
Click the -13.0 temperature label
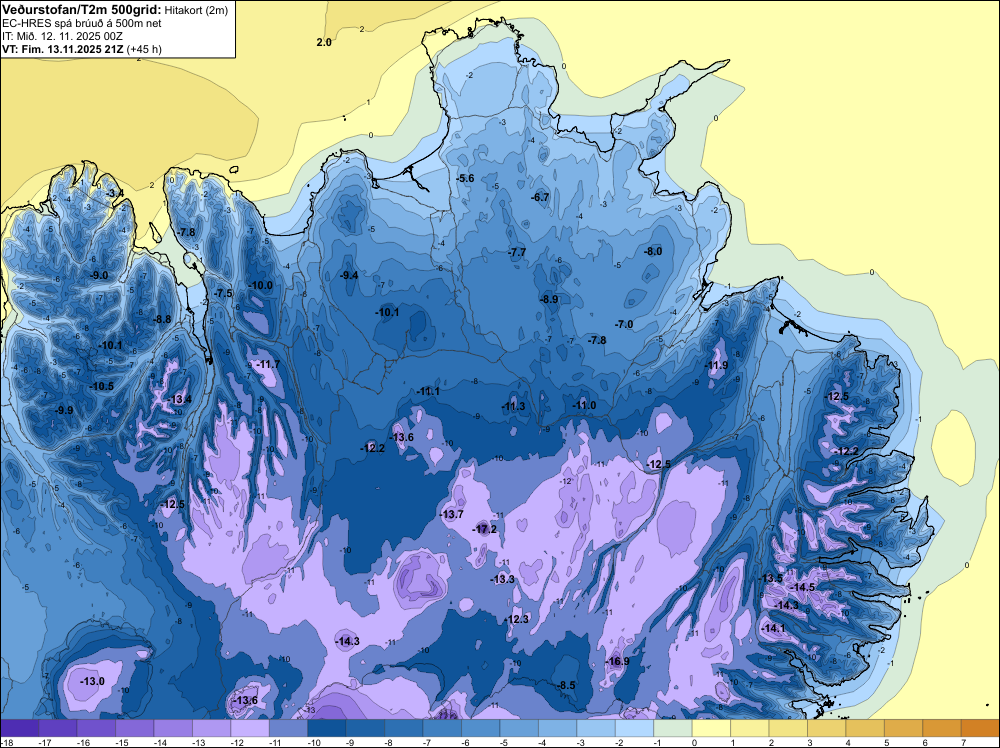(x=92, y=682)
